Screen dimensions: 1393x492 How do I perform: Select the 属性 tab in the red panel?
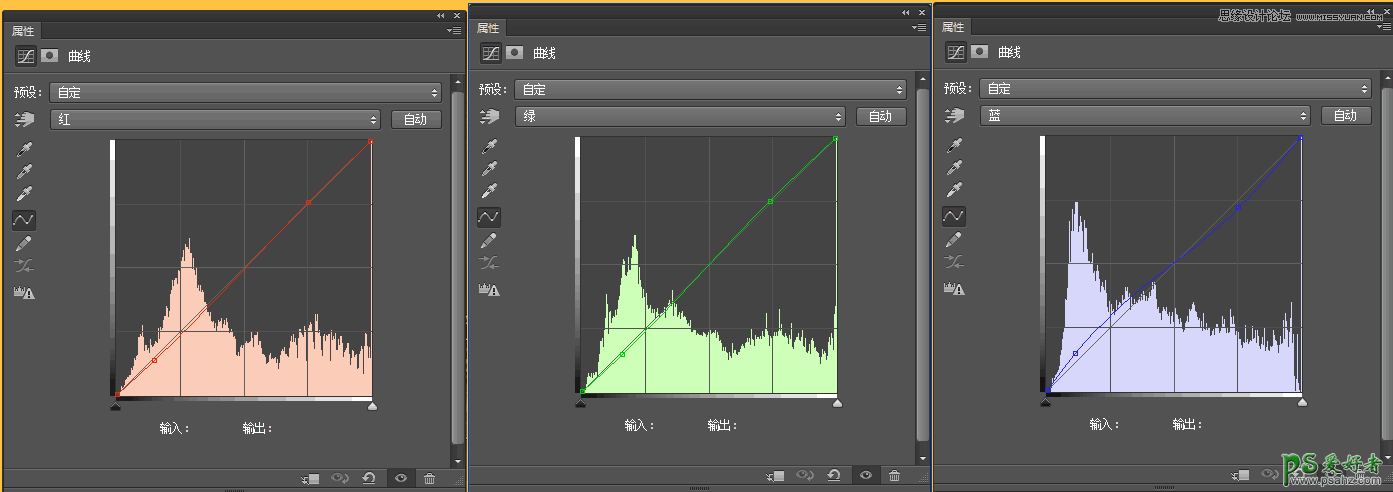pos(23,31)
